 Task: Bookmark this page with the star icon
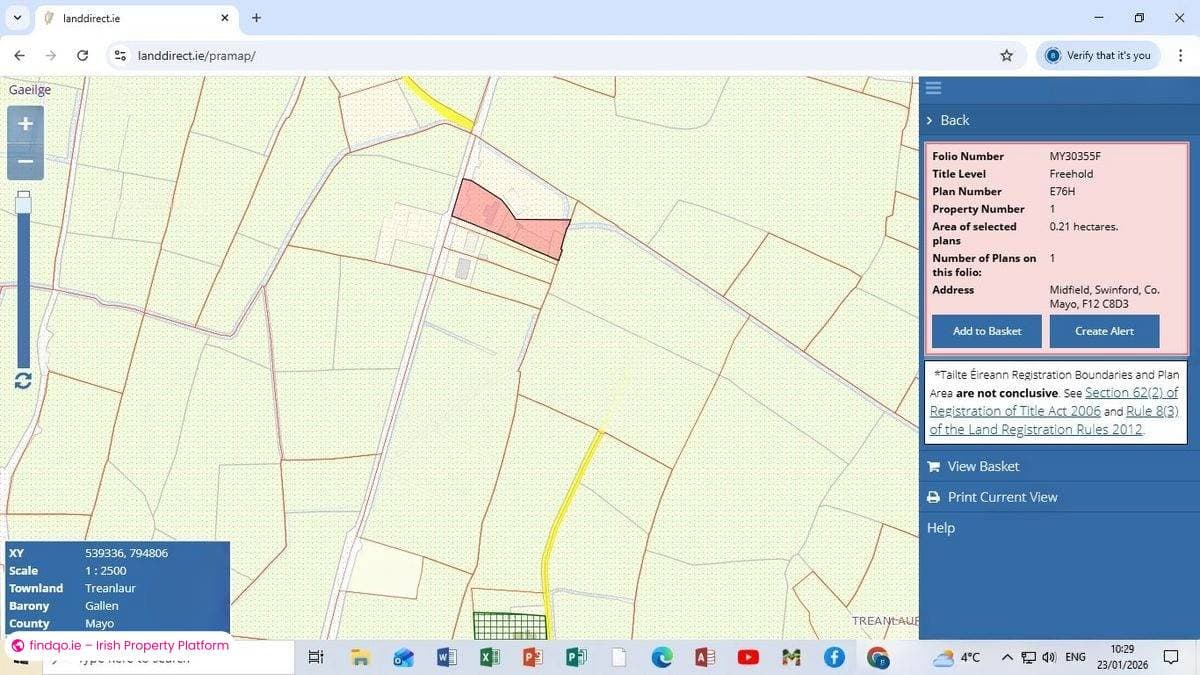(x=1006, y=56)
